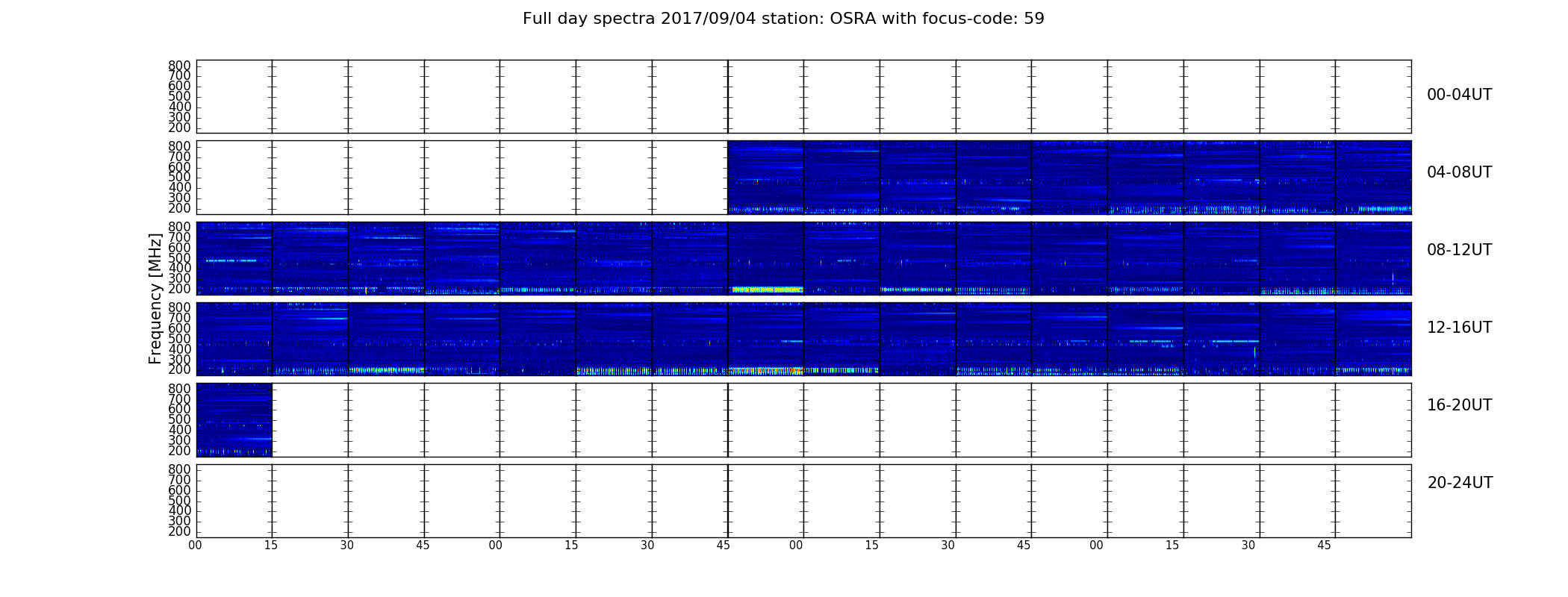Click the last spectrum segment of the 04-08UT row
Image resolution: width=1568 pixels, height=597 pixels.
[1373, 178]
